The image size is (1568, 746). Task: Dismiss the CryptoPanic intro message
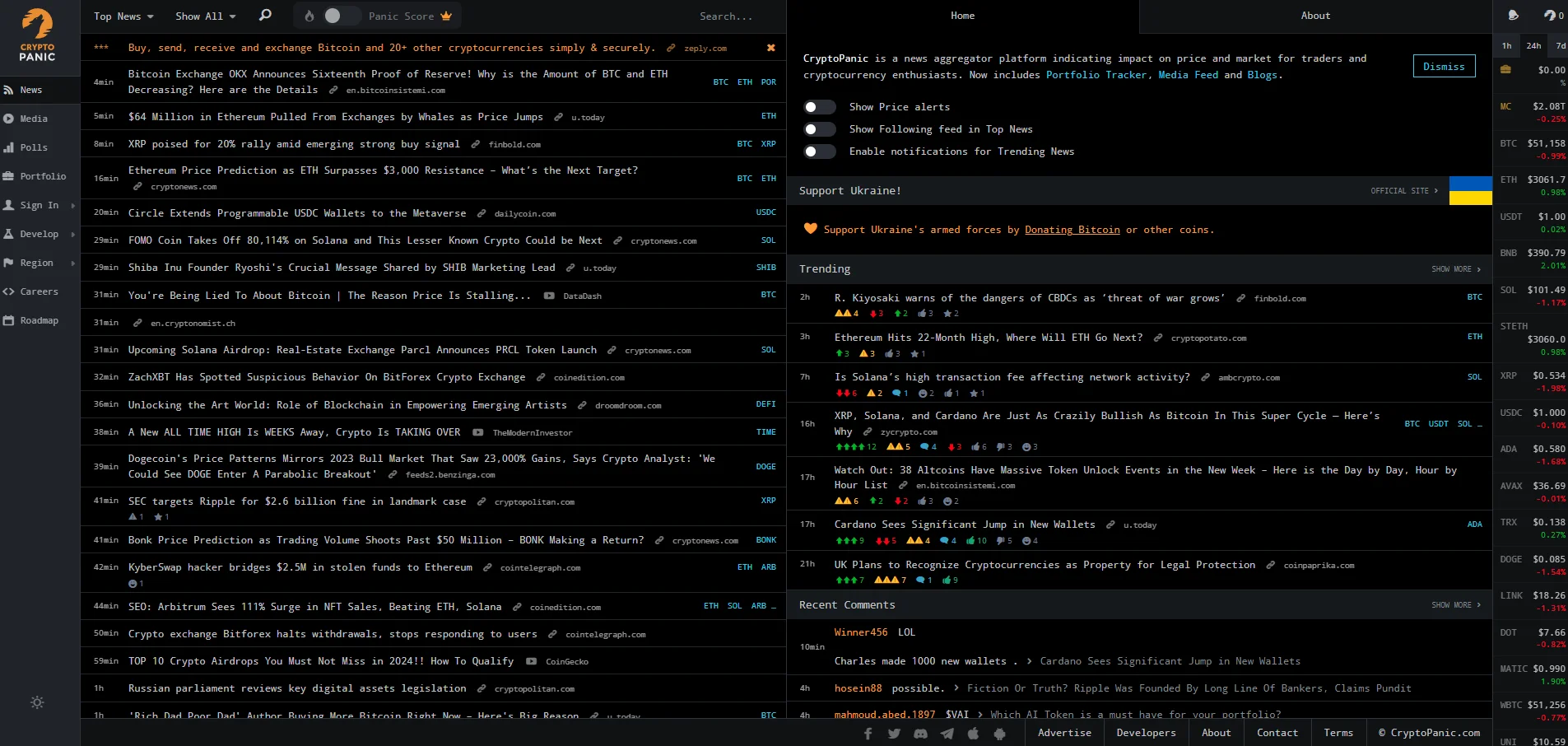1444,67
